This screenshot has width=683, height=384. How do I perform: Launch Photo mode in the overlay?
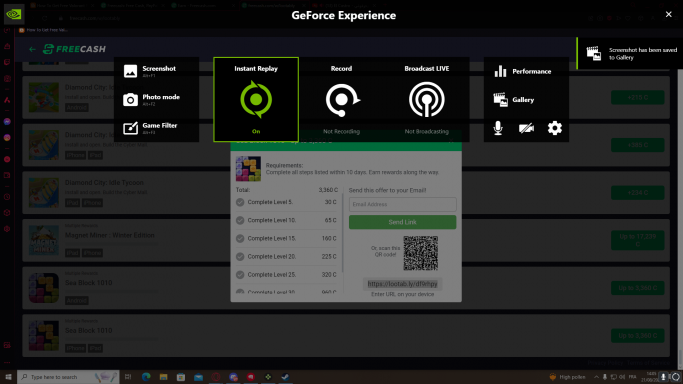(152, 99)
